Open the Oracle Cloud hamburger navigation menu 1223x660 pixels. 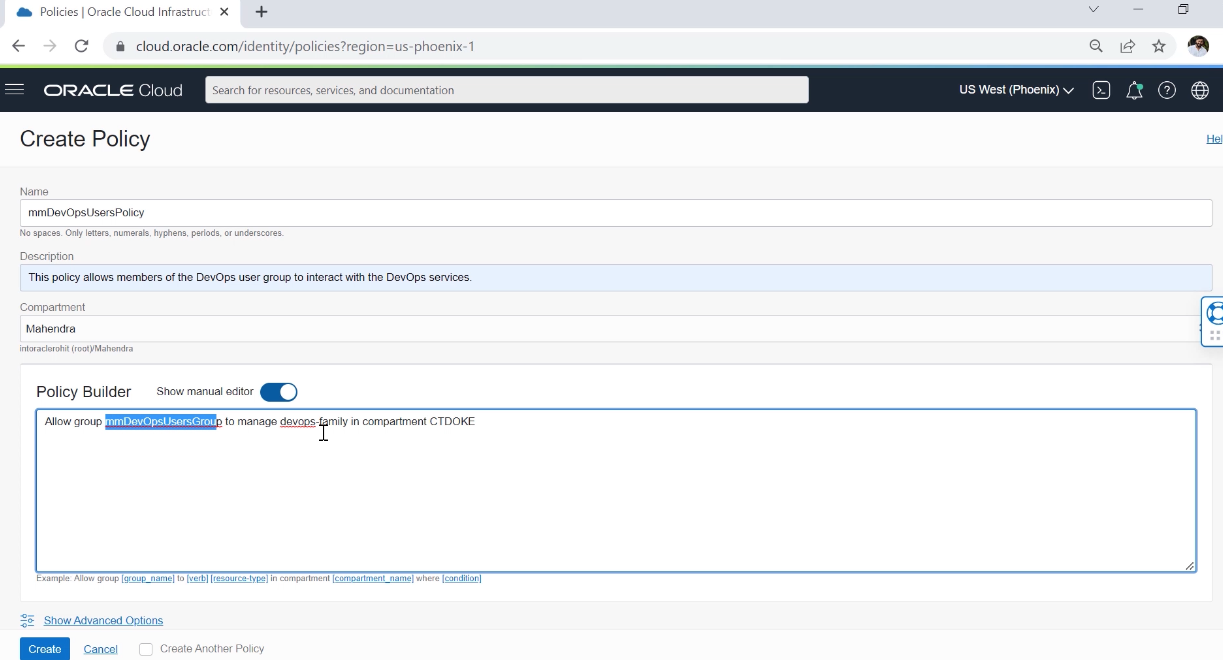pyautogui.click(x=14, y=90)
